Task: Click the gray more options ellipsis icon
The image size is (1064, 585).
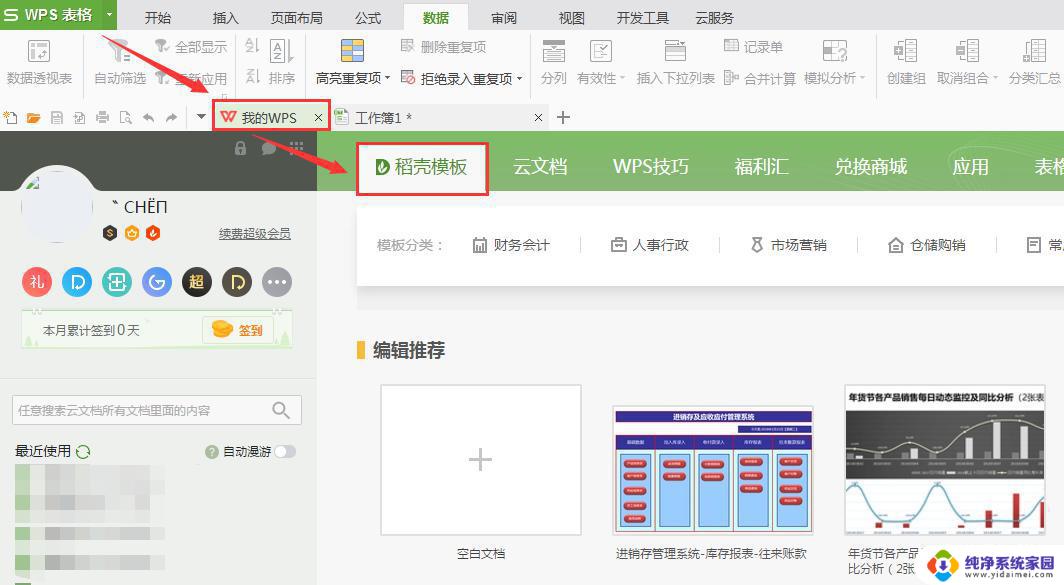Action: coord(277,283)
